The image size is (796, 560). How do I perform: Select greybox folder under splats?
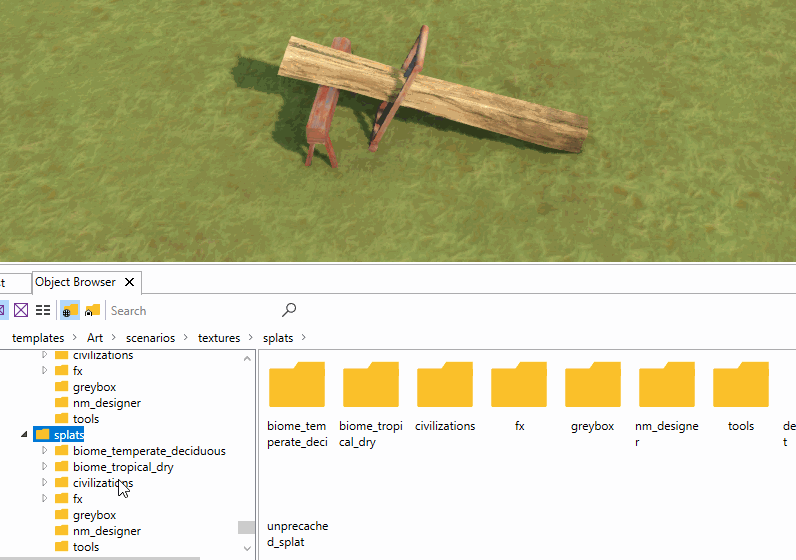coord(85,515)
